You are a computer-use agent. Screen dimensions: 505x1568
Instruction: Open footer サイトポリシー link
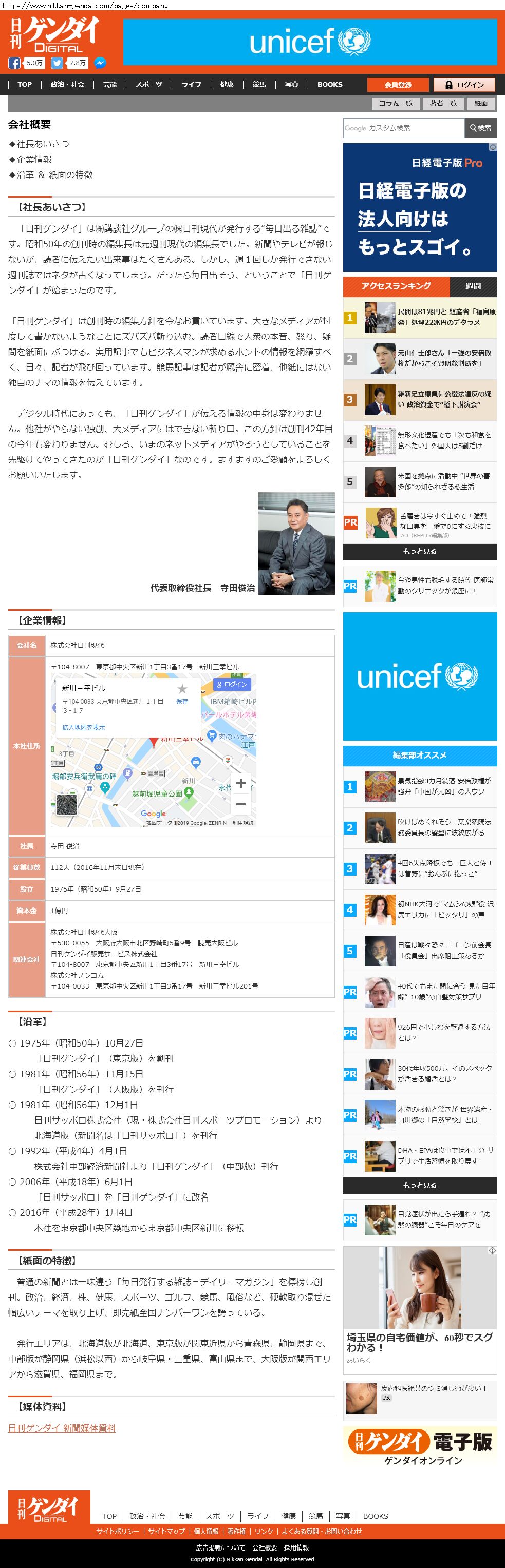coord(117,1531)
